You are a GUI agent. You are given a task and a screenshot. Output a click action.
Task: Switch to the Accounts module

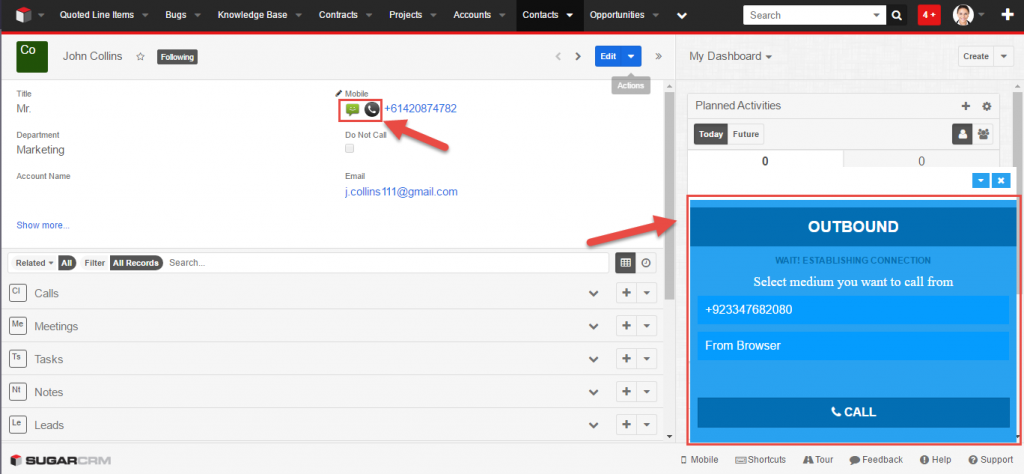click(472, 14)
